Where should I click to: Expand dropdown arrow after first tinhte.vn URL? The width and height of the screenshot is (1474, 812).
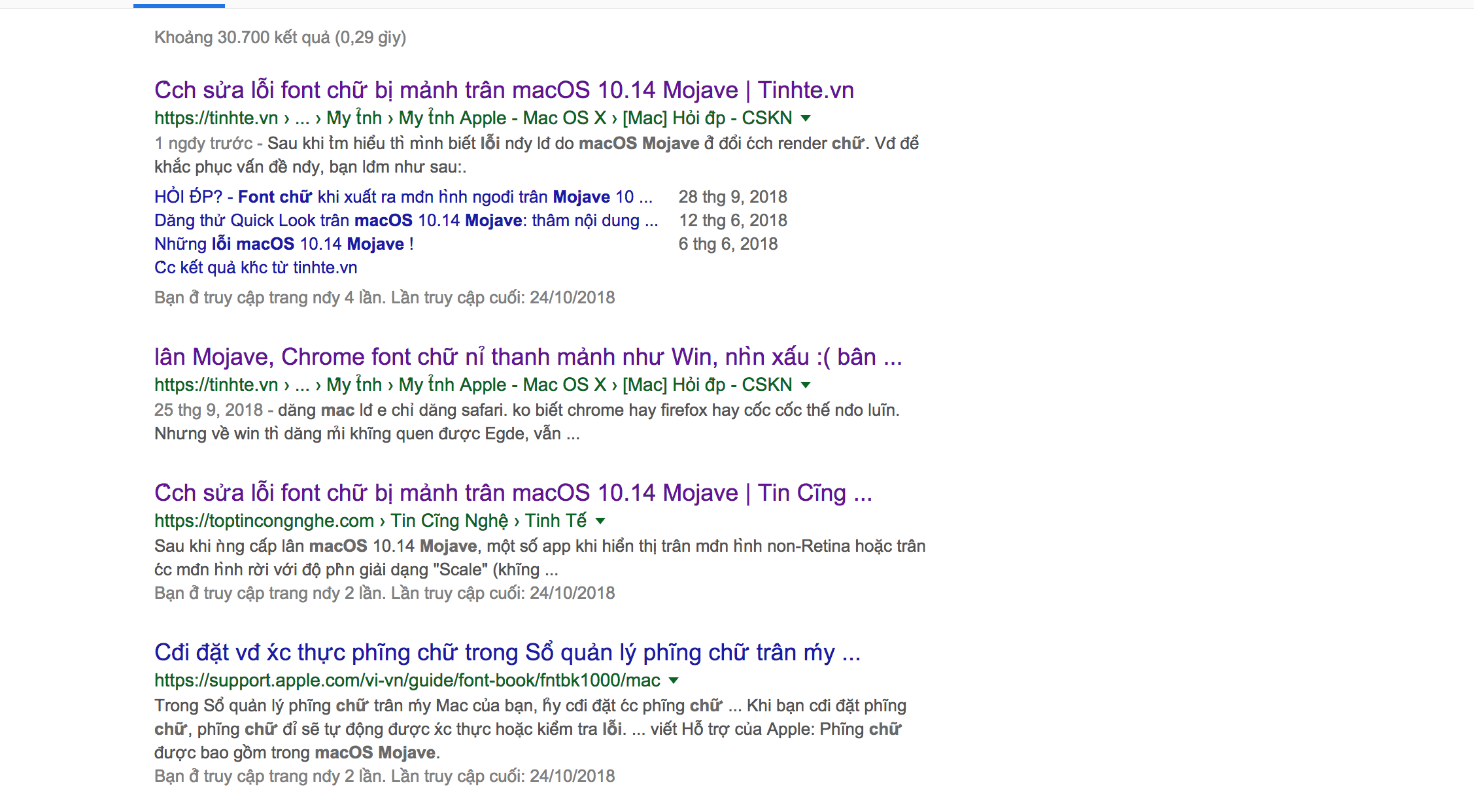point(806,118)
